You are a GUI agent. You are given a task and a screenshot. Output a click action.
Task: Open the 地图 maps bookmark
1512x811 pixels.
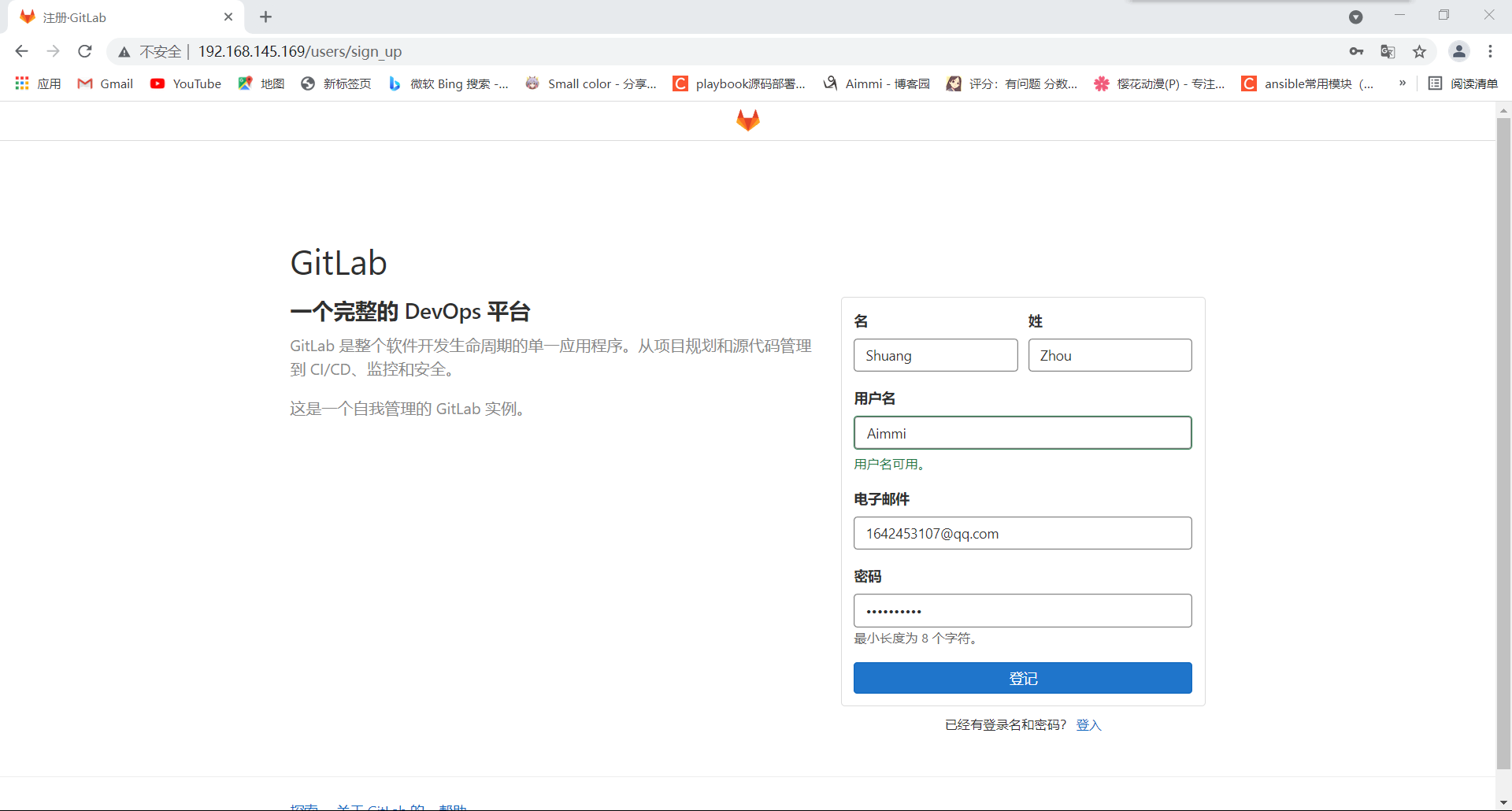pos(261,83)
